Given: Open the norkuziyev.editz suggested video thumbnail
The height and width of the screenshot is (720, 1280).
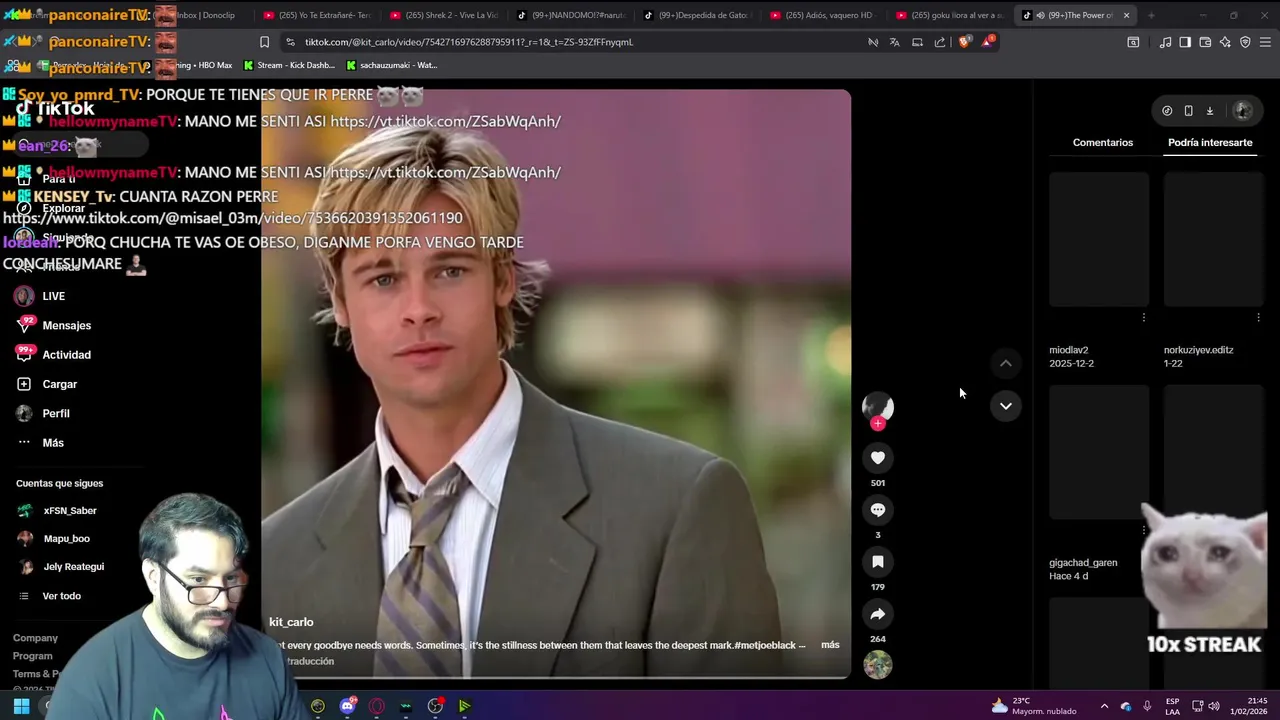Looking at the screenshot, I should point(1214,239).
